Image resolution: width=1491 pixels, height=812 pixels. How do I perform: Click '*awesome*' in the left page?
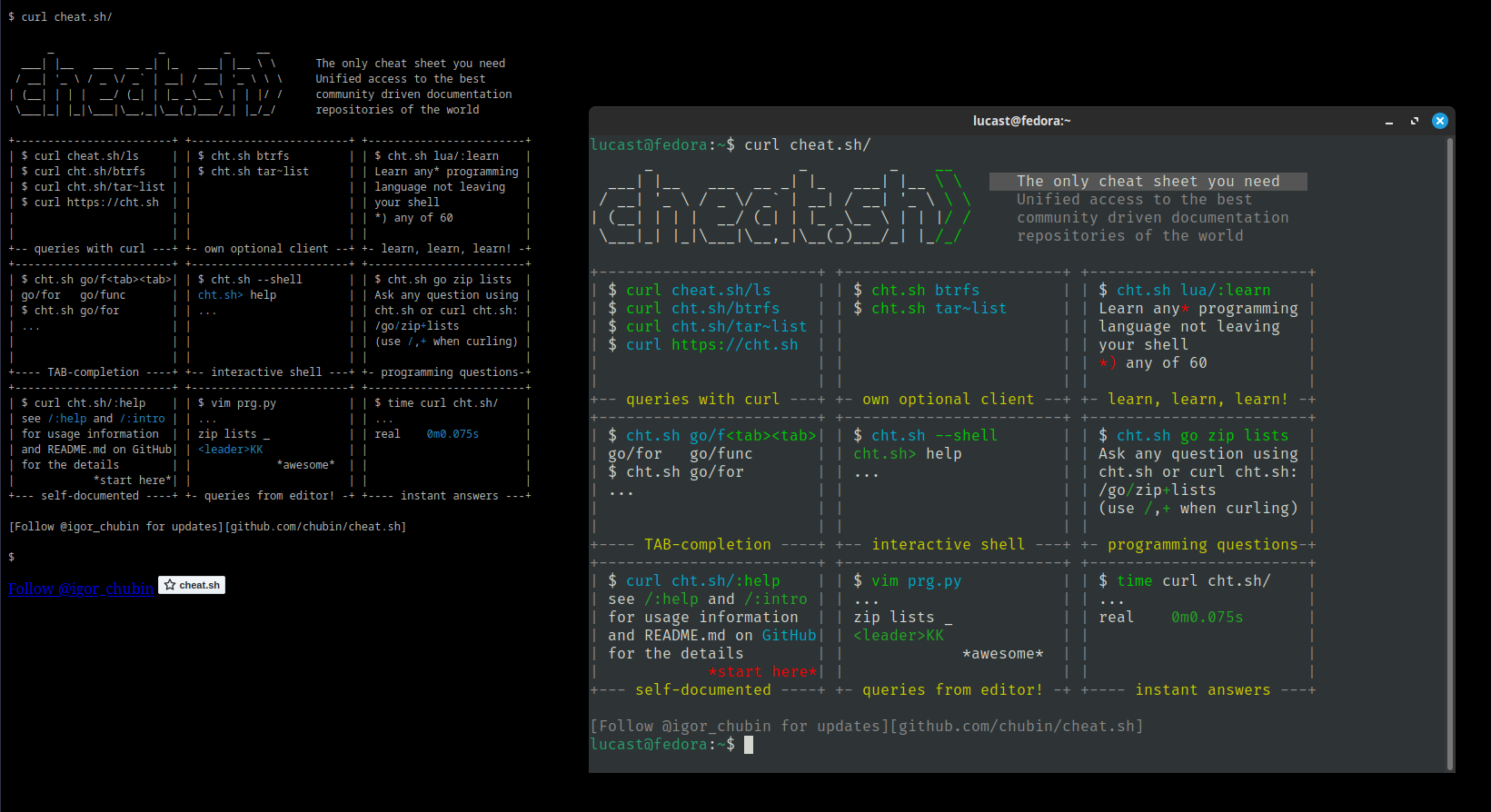click(305, 465)
